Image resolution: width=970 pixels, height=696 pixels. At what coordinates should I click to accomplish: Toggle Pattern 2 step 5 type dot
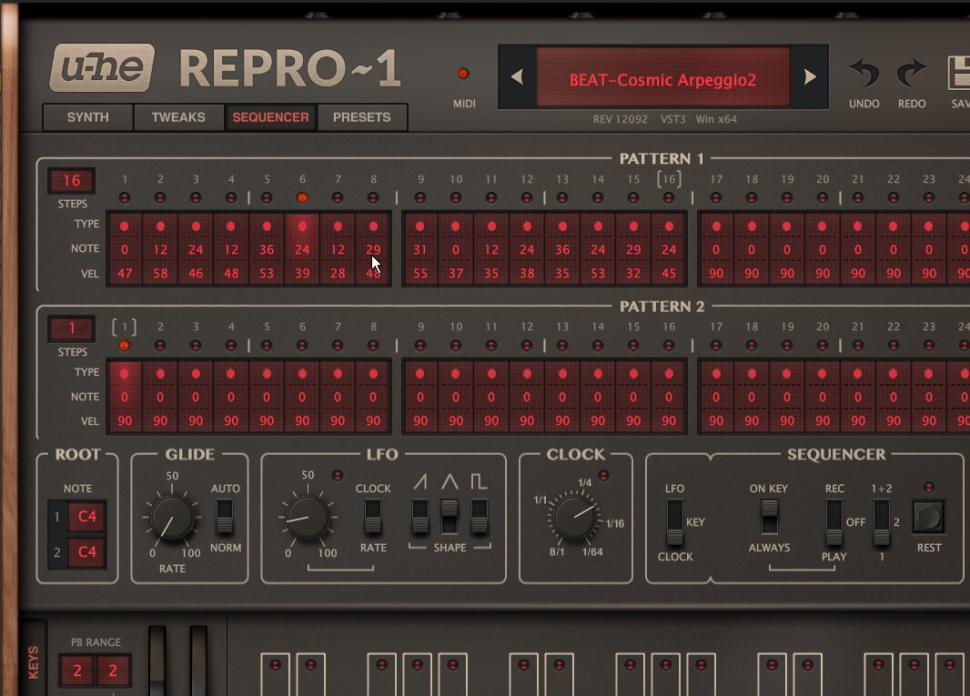click(267, 374)
